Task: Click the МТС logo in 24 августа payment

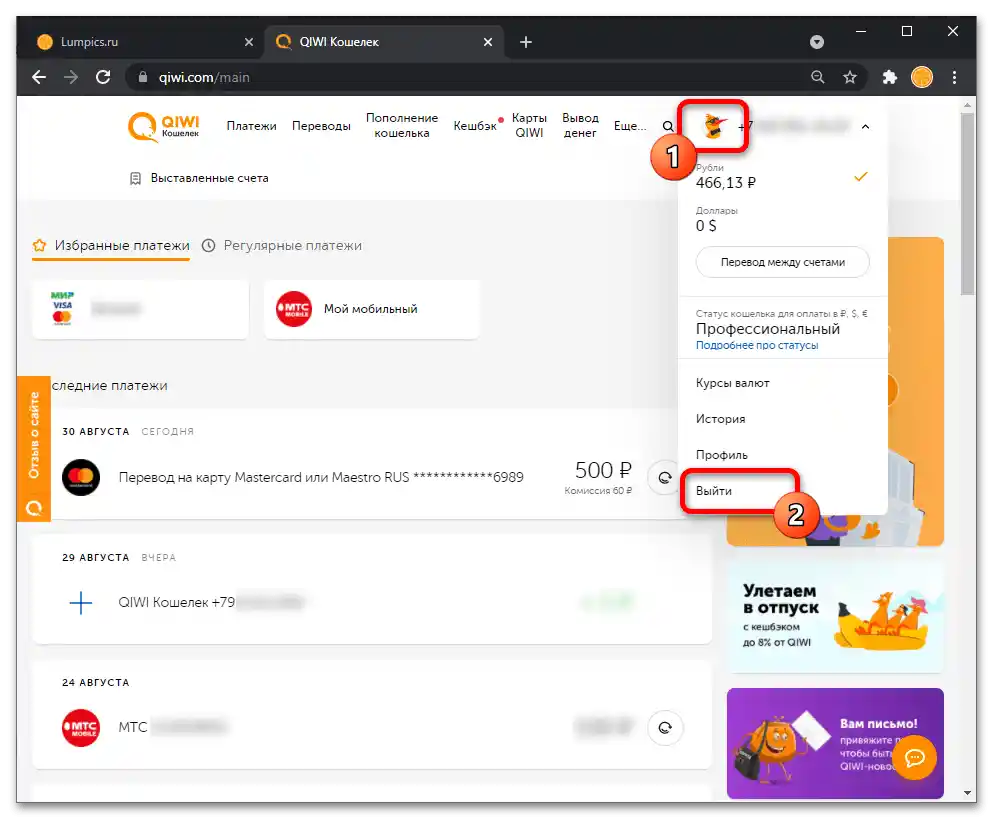Action: click(x=81, y=727)
